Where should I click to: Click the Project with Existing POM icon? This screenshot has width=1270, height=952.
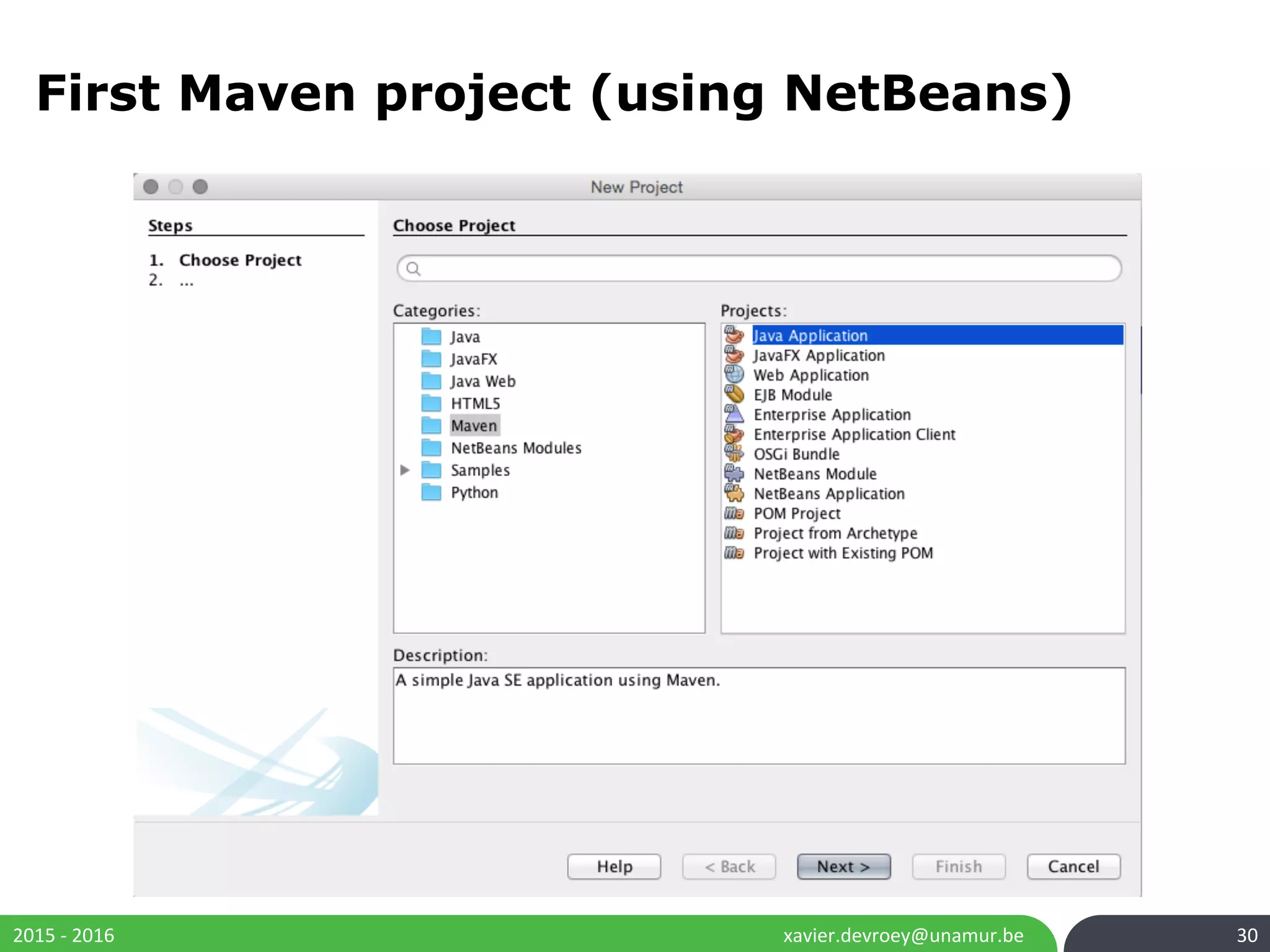point(734,553)
